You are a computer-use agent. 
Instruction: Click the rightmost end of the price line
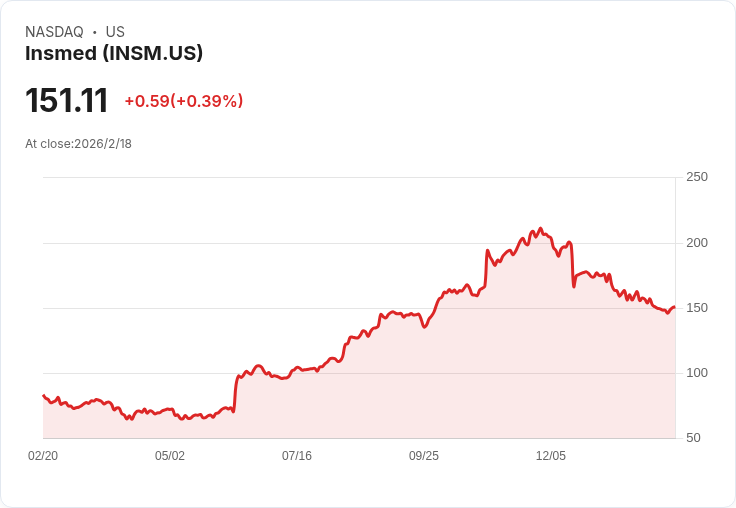point(674,307)
